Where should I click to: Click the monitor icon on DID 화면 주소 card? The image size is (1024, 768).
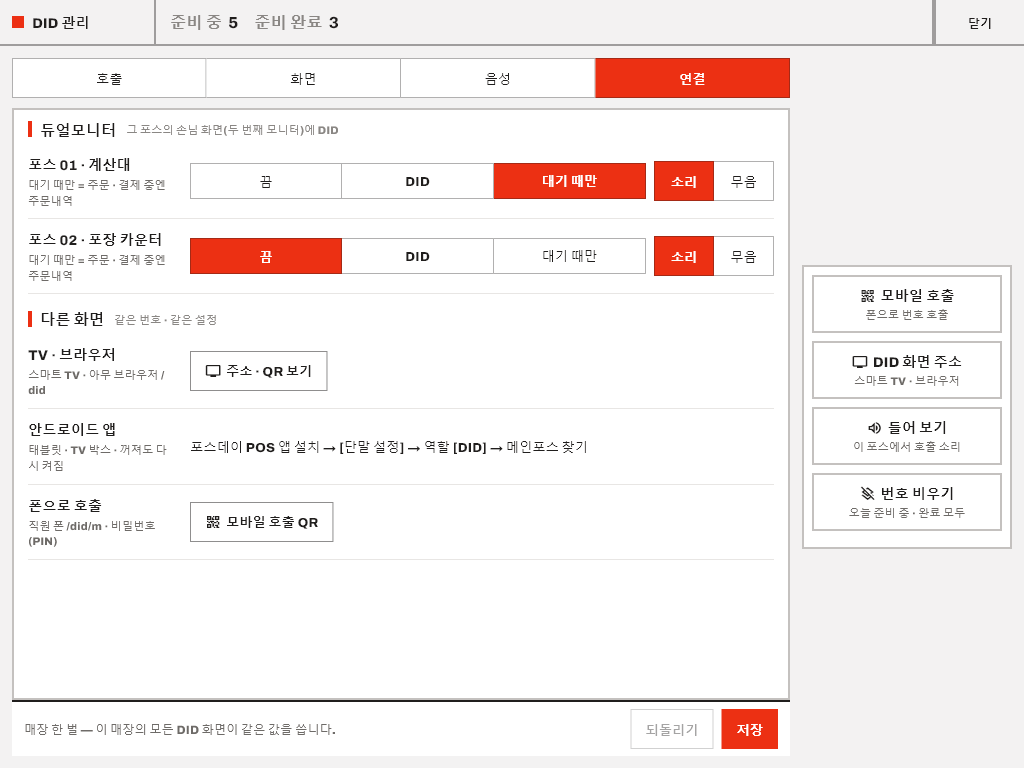(860, 362)
